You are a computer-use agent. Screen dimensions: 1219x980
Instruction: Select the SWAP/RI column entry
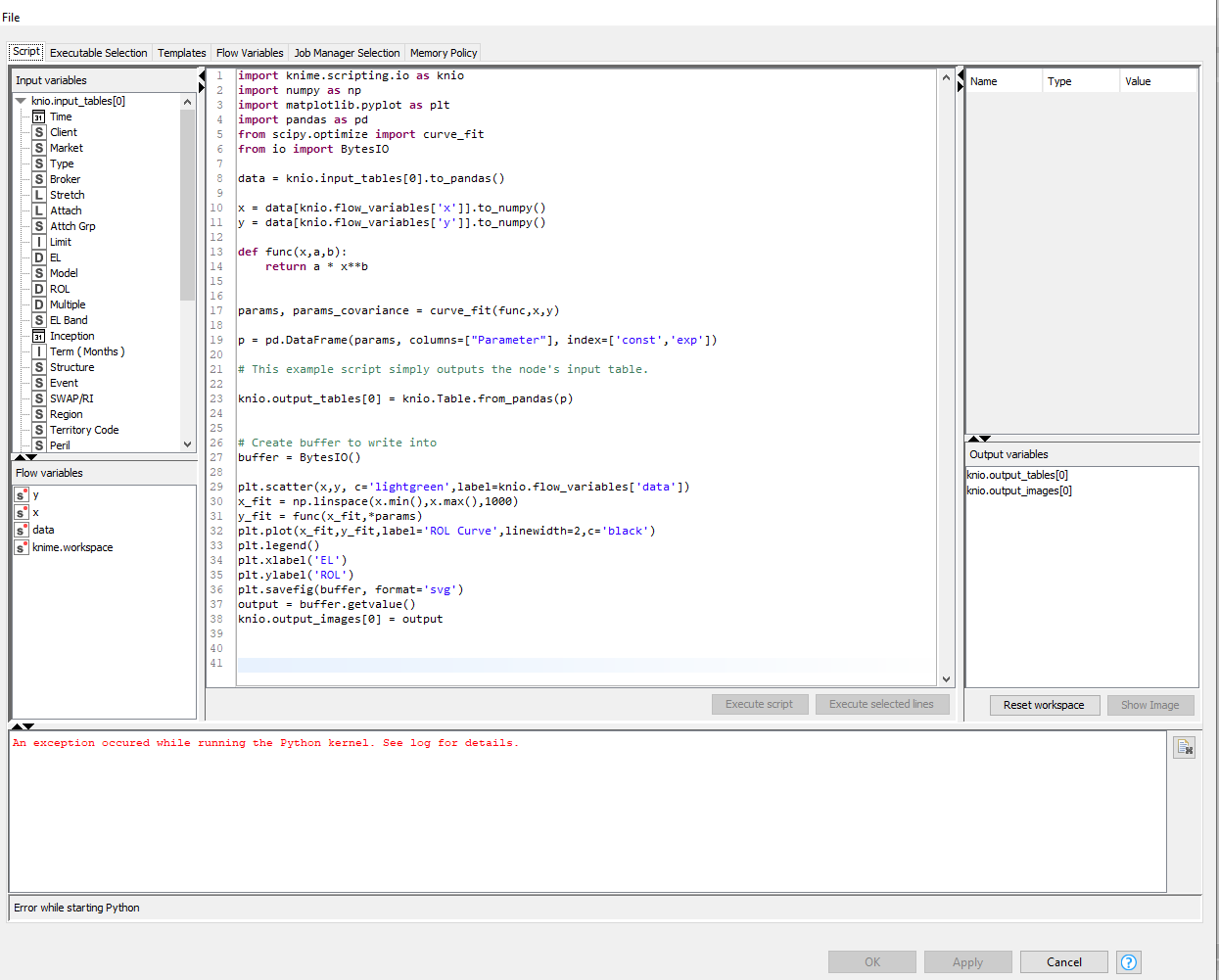71,398
